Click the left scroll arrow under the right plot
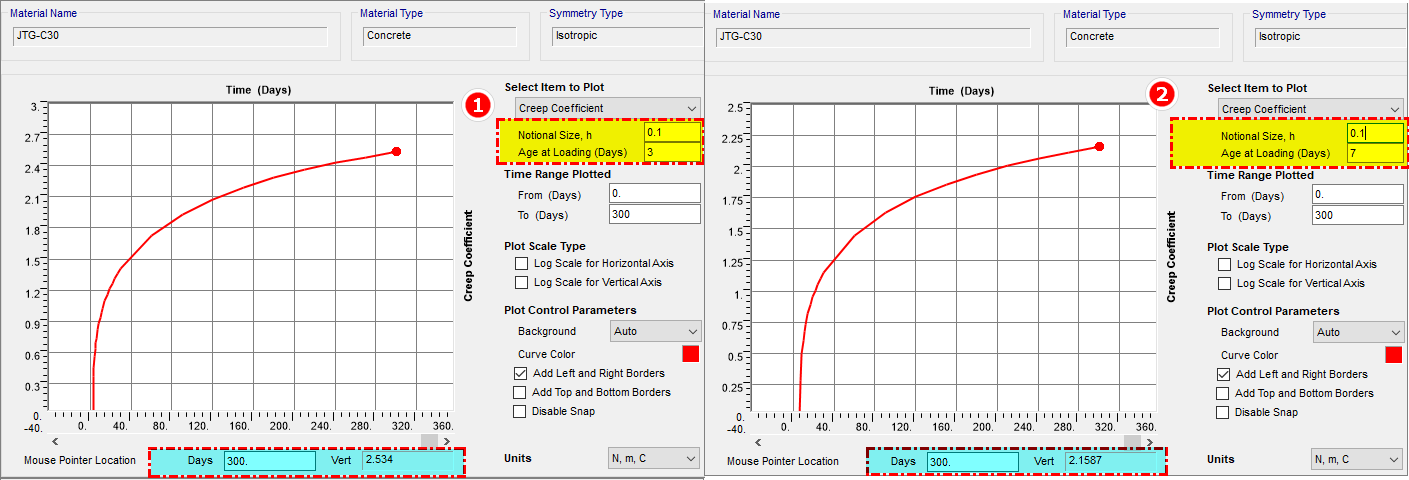 757,442
